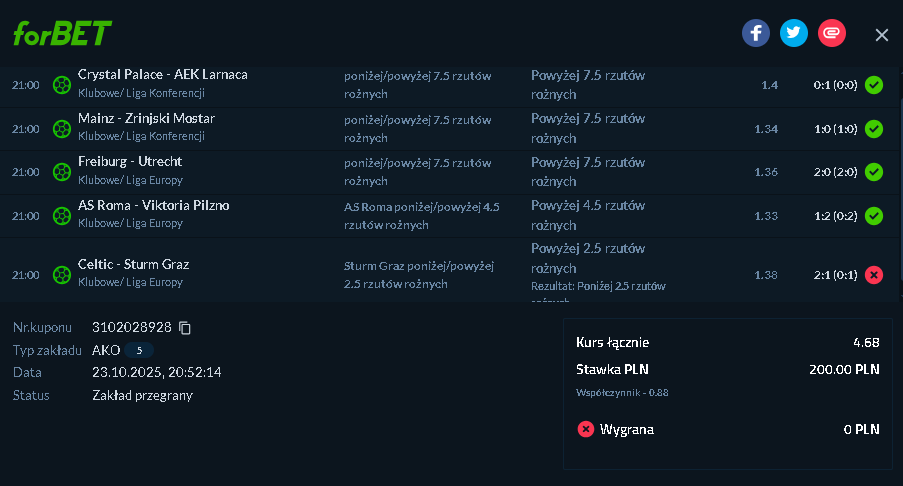Image resolution: width=903 pixels, height=486 pixels.
Task: Close the coupon details window
Action: (882, 35)
